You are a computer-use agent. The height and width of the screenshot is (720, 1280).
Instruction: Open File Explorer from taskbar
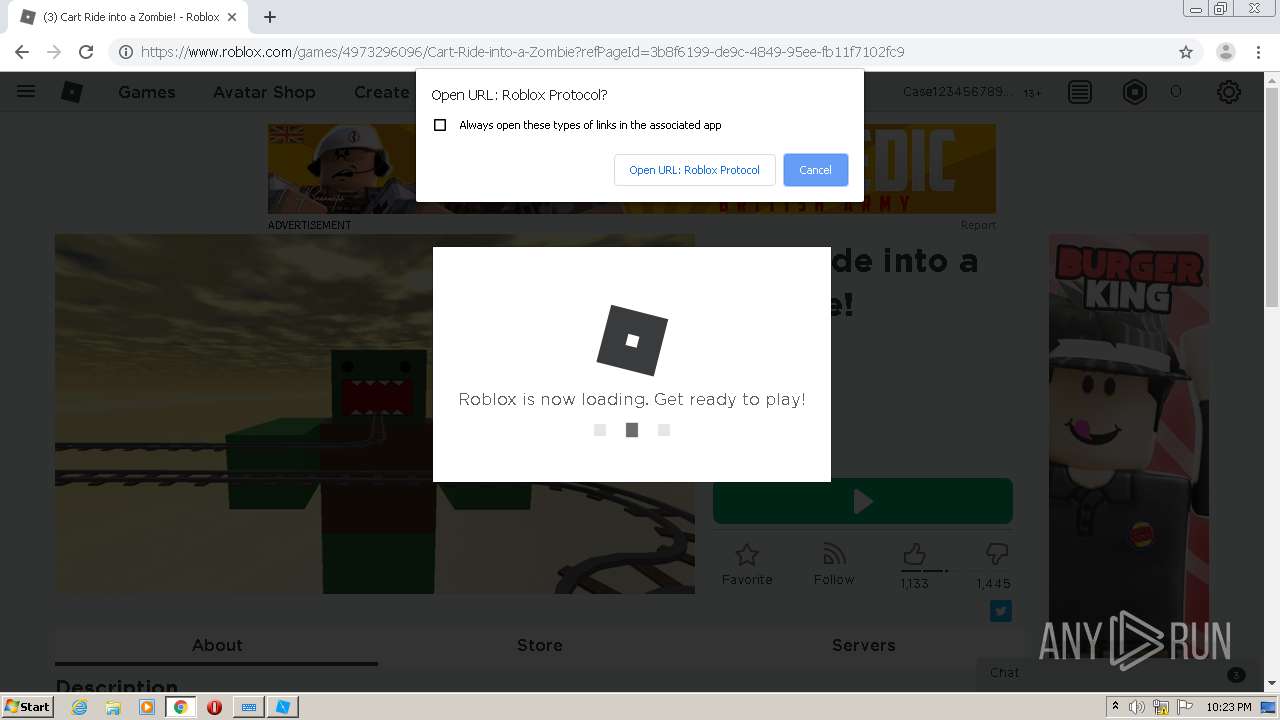coord(113,707)
